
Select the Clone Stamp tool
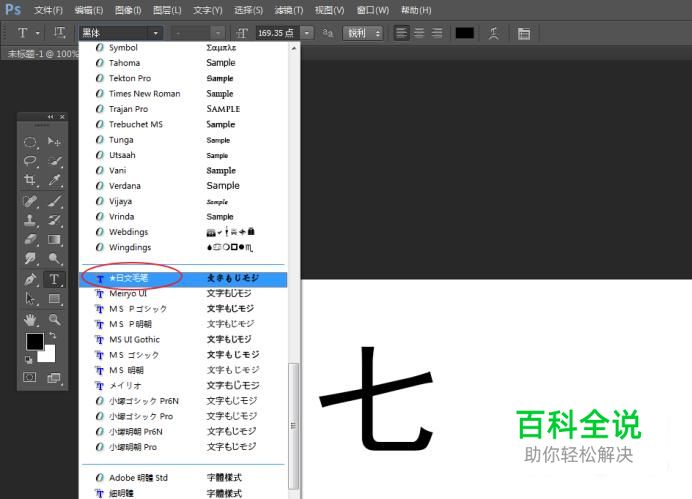pyautogui.click(x=30, y=220)
